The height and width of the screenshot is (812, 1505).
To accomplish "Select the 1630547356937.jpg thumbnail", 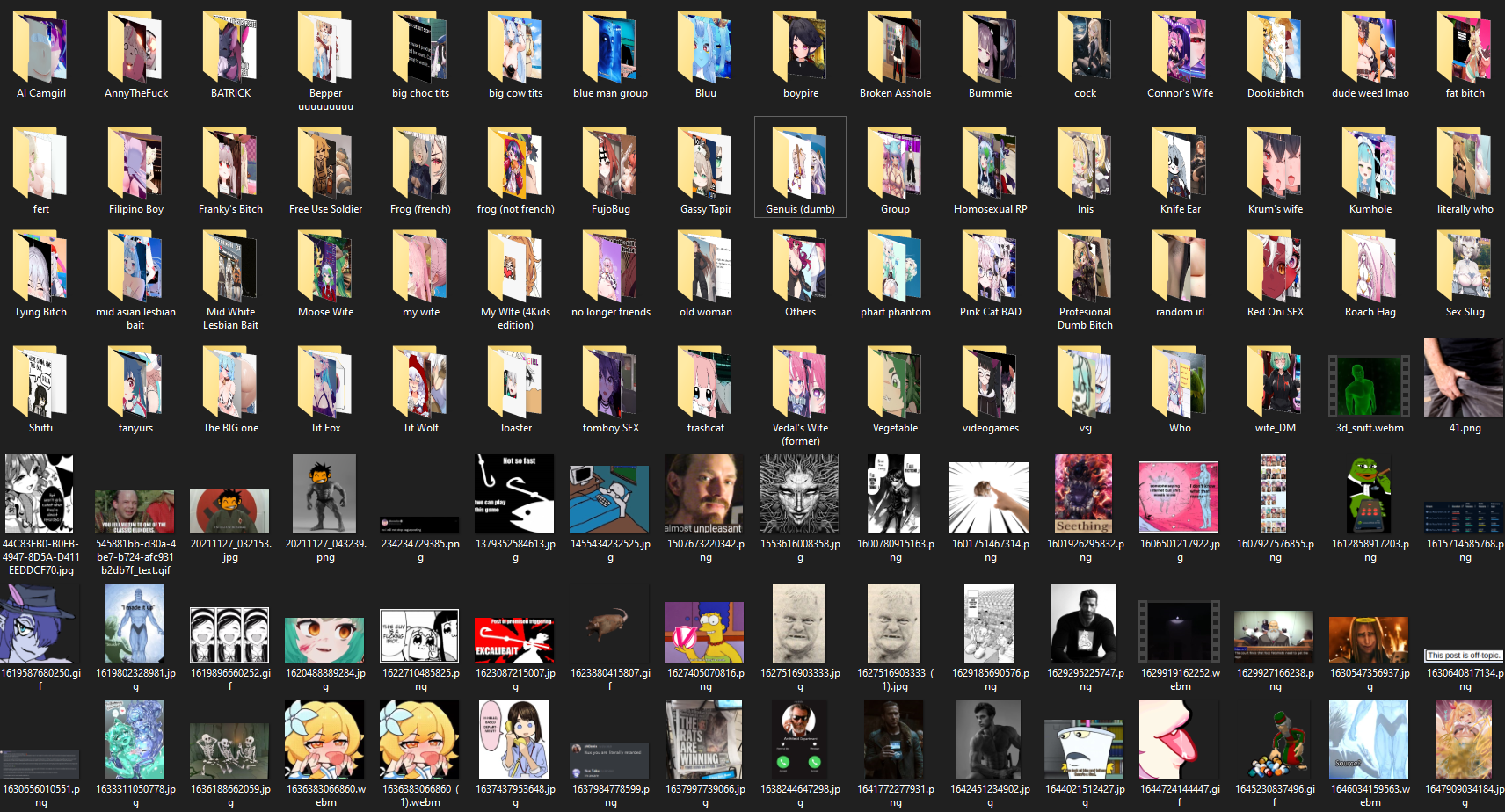I will 1369,640.
